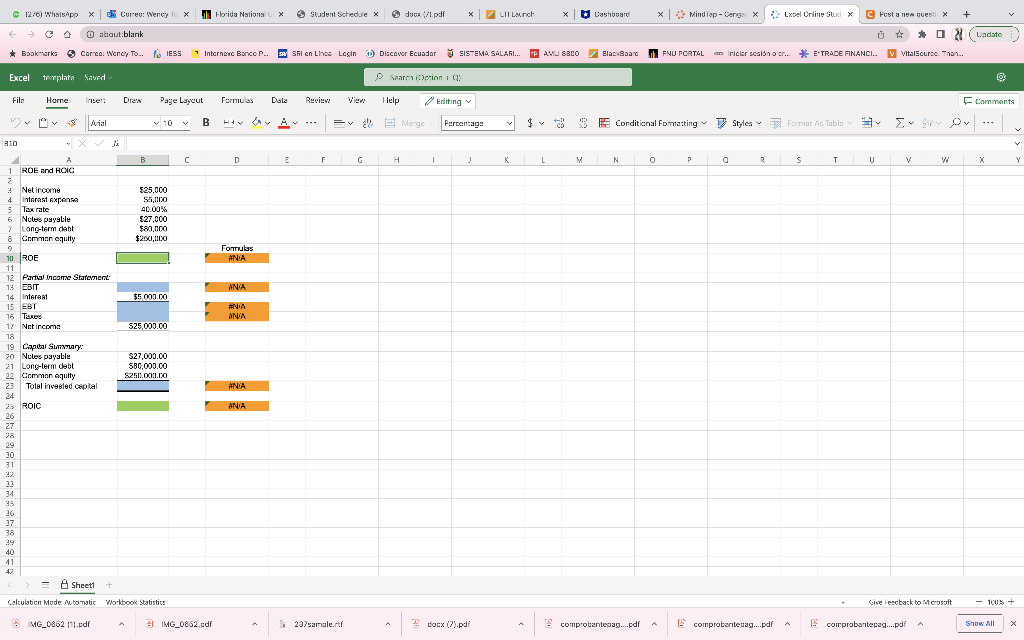Screen dimensions: 1024x640
Task: Open more ribbon commands ellipsis
Action: point(988,123)
